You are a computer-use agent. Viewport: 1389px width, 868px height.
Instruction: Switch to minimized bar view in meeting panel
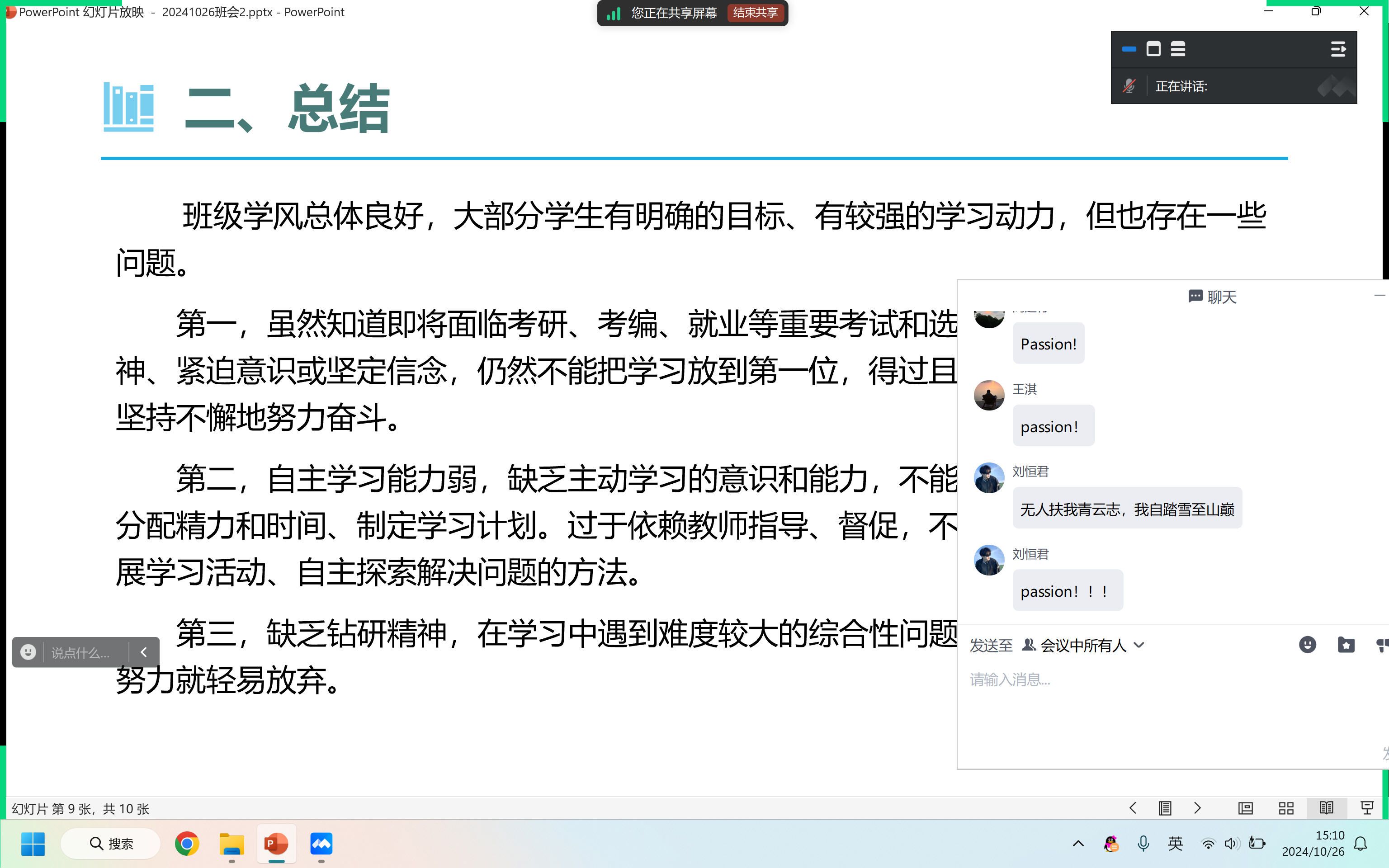pyautogui.click(x=1129, y=49)
